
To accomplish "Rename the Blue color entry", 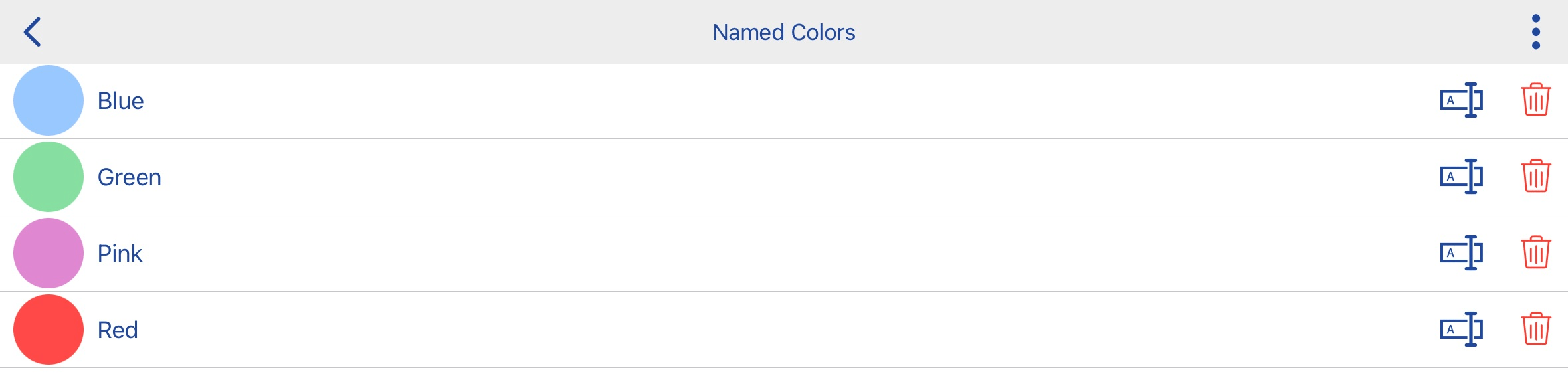I will click(x=1462, y=100).
